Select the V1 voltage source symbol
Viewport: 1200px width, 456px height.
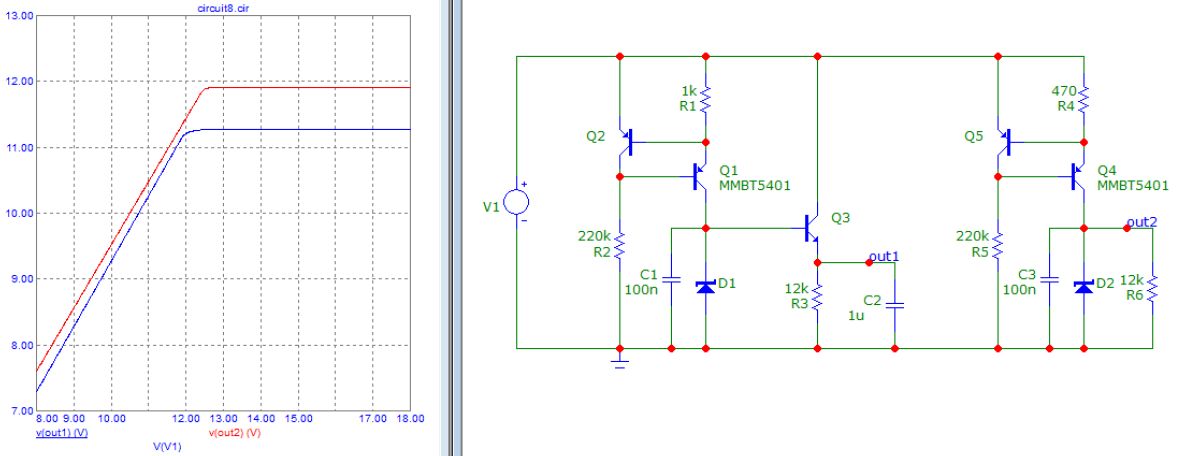tap(517, 202)
